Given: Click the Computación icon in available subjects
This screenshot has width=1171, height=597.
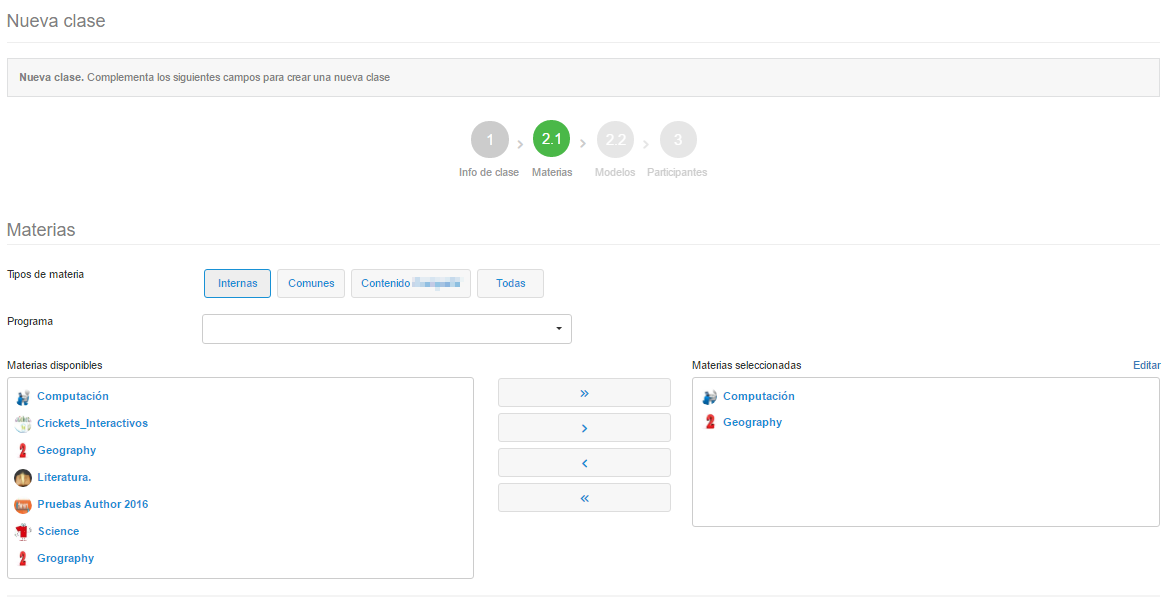Looking at the screenshot, I should tap(23, 397).
